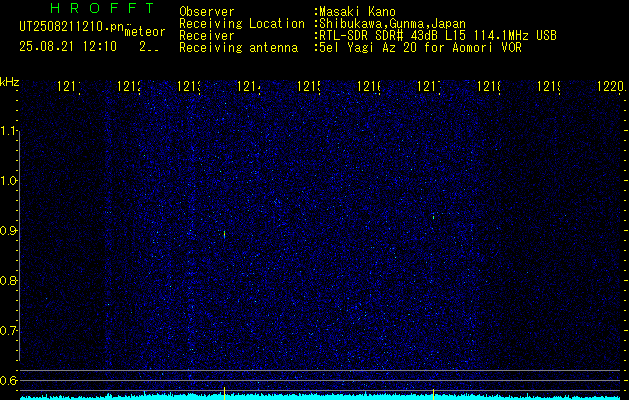
Task: Click the 1213 time axis label
Action: click(189, 86)
